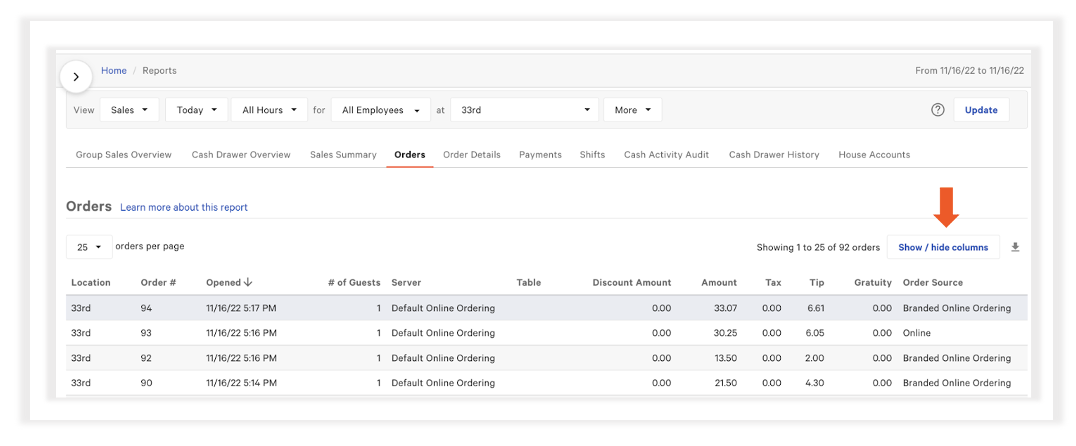Click the Update button
Viewport: 1076px width, 446px height.
pos(980,110)
